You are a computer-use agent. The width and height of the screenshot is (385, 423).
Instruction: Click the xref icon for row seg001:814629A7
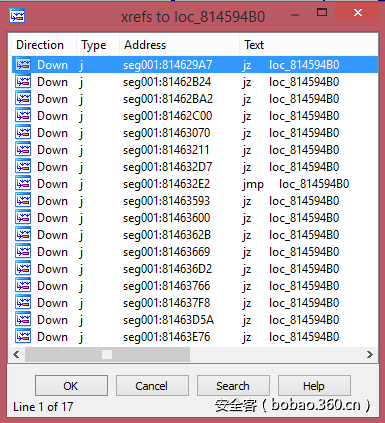point(23,65)
